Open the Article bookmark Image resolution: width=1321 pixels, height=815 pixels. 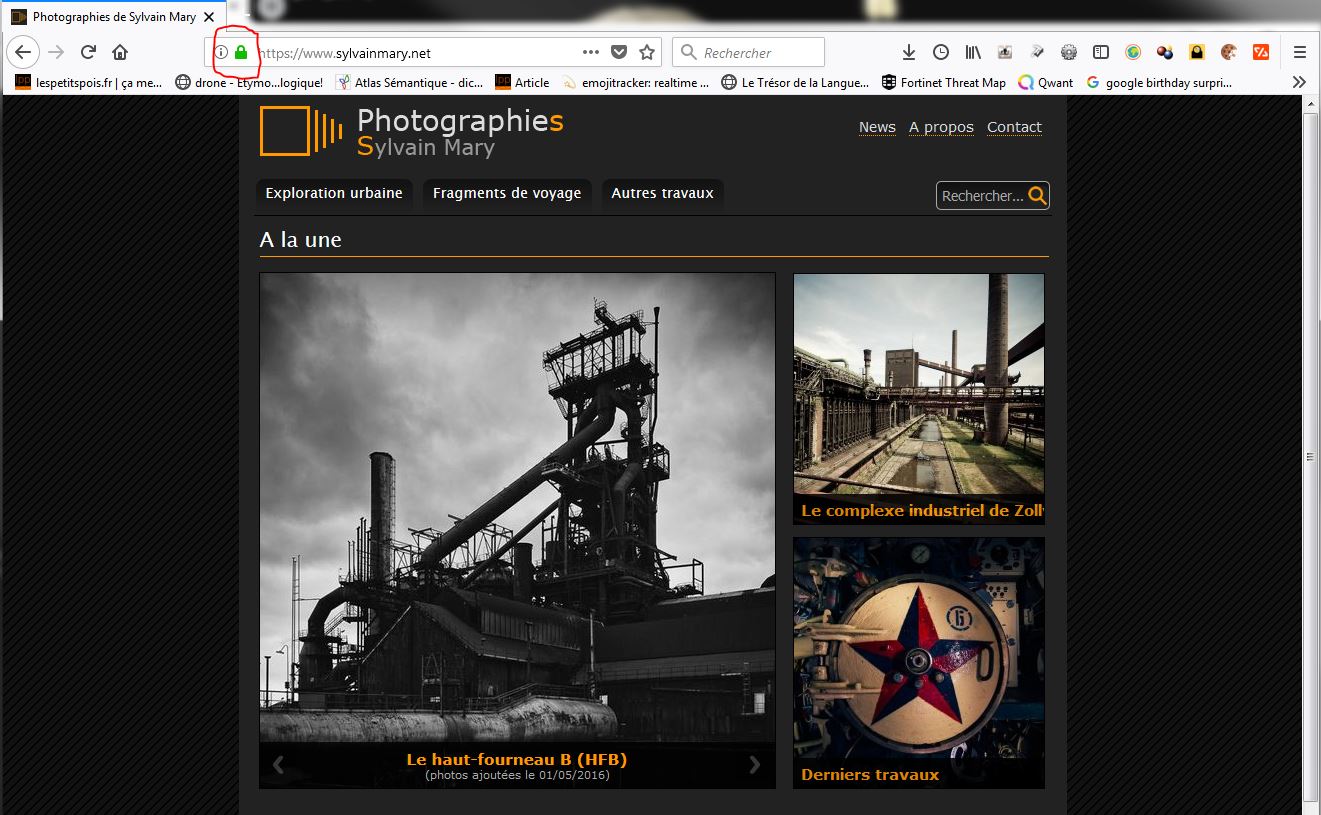pos(522,82)
